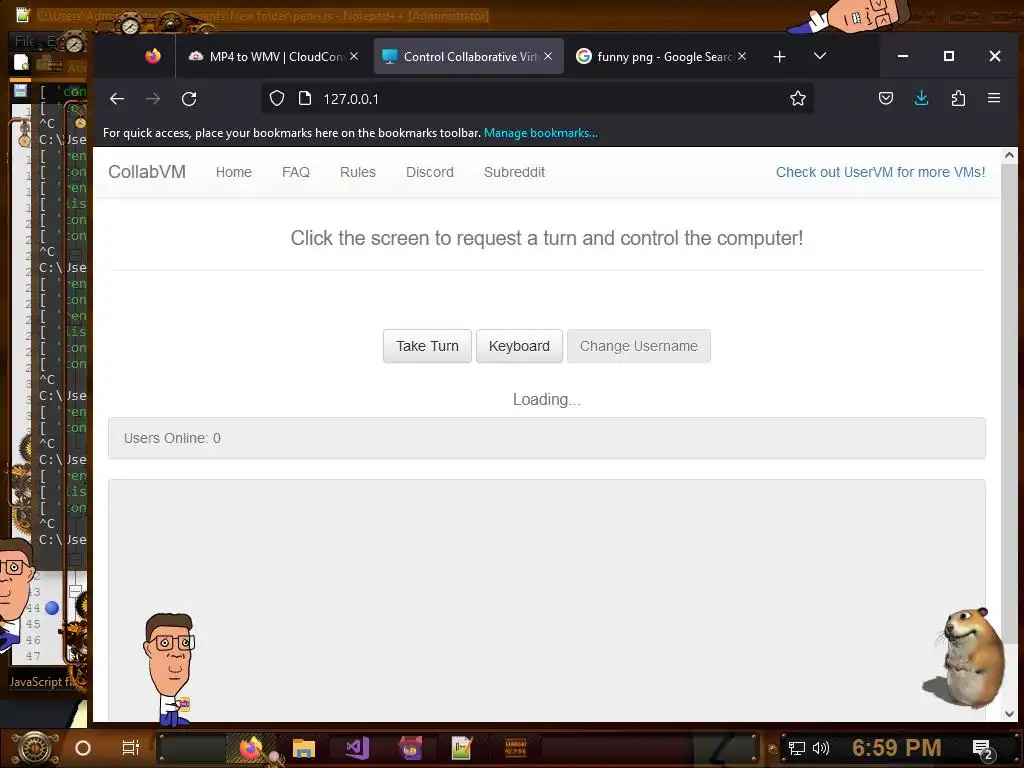Click the Loading... status text
The image size is (1024, 768).
pyautogui.click(x=547, y=399)
